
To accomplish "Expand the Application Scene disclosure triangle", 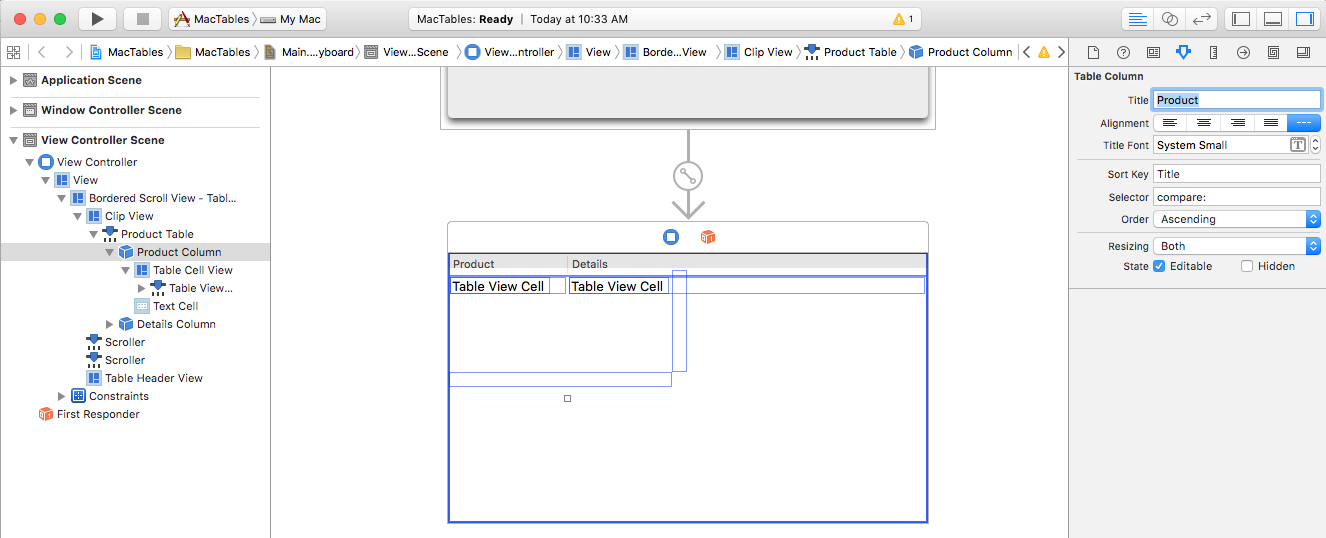I will coord(13,80).
